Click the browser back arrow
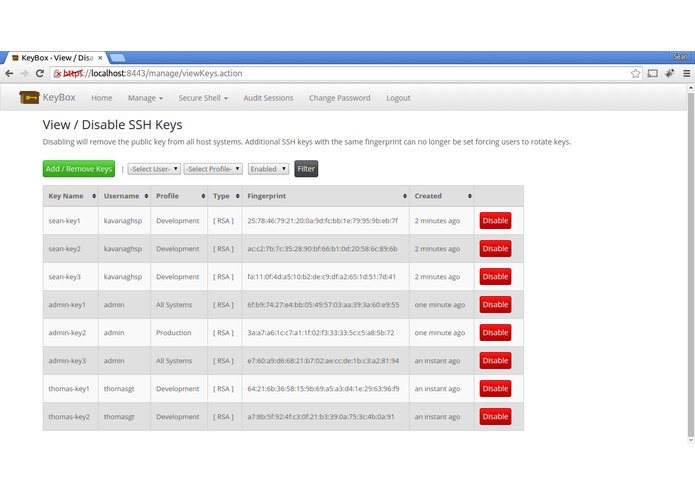The width and height of the screenshot is (695, 494). click(x=9, y=74)
